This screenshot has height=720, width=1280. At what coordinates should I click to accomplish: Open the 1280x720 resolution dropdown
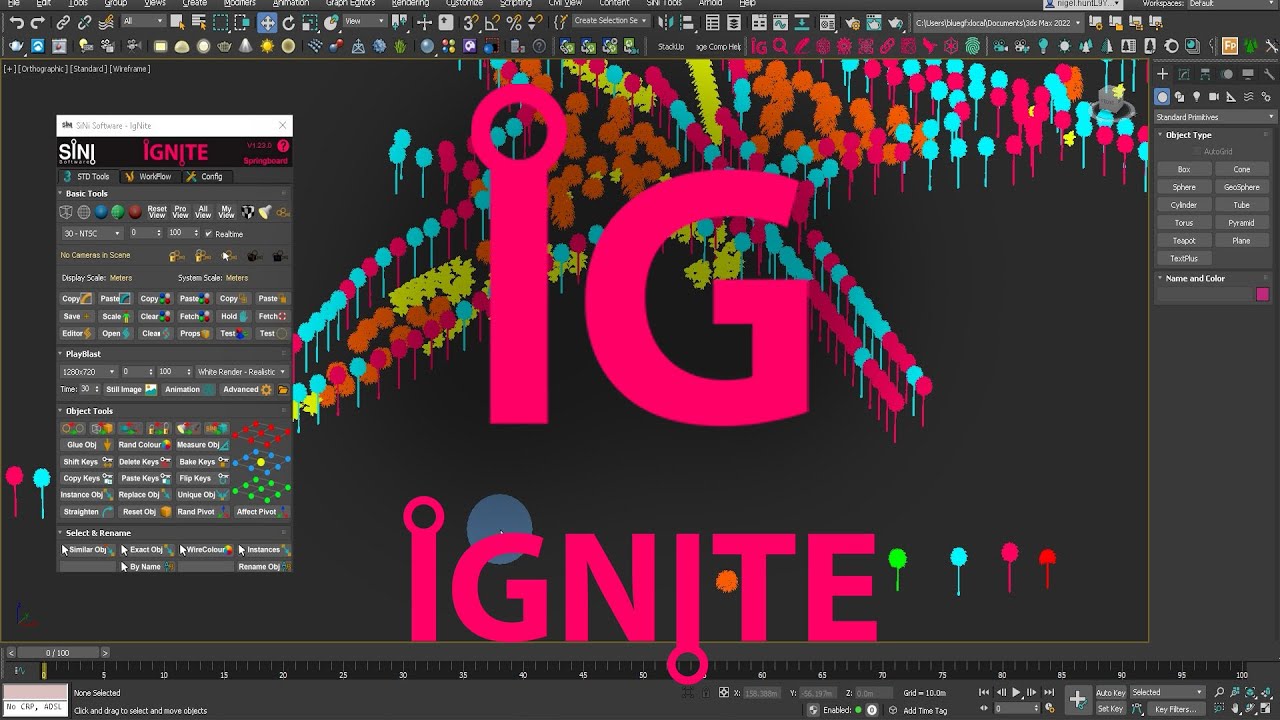[88, 372]
